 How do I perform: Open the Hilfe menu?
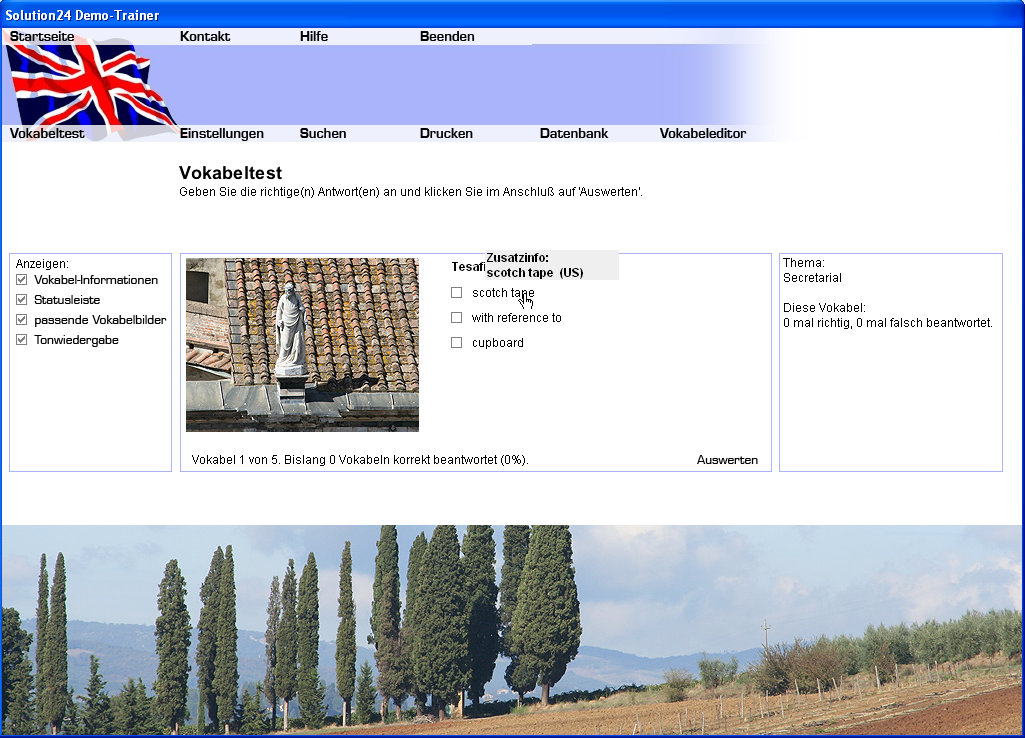click(314, 36)
